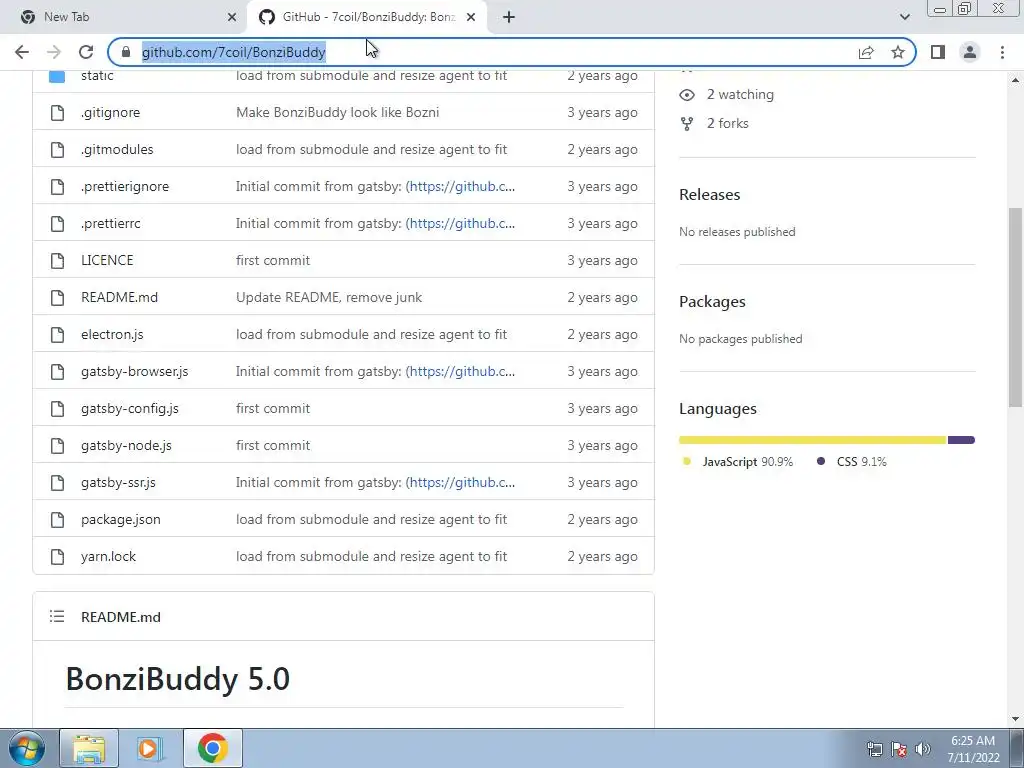Open electron.js 'load from submodule' commit
Image resolution: width=1024 pixels, height=768 pixels.
pyautogui.click(x=372, y=334)
